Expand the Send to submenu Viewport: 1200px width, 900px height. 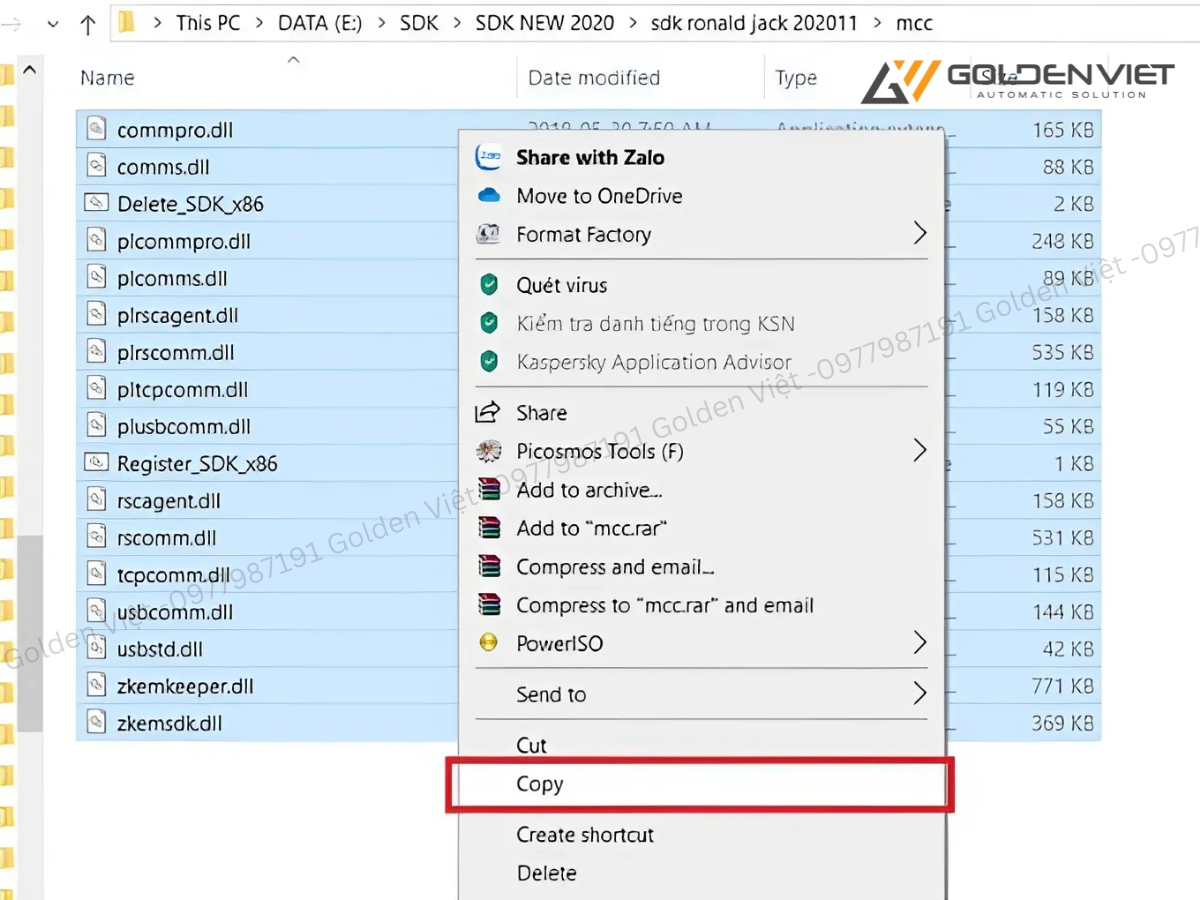click(919, 693)
